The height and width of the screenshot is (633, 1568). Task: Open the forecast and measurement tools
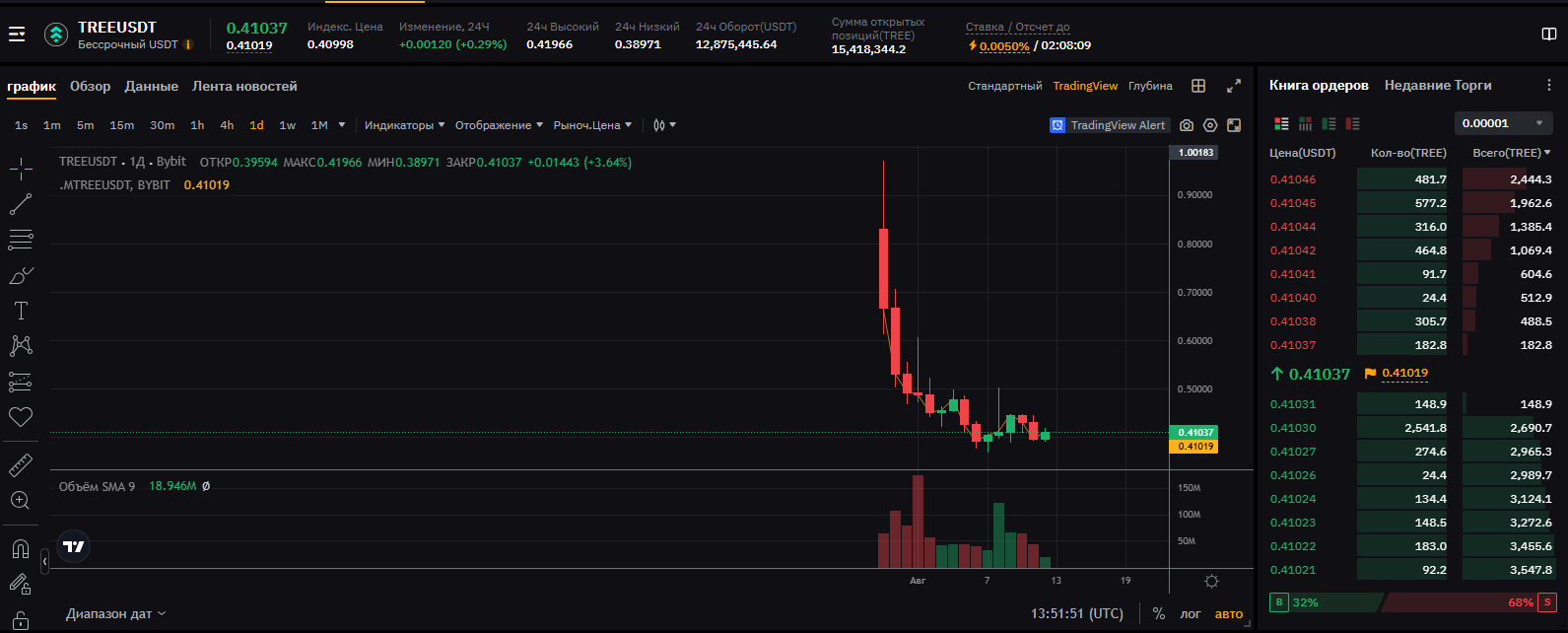pyautogui.click(x=21, y=382)
